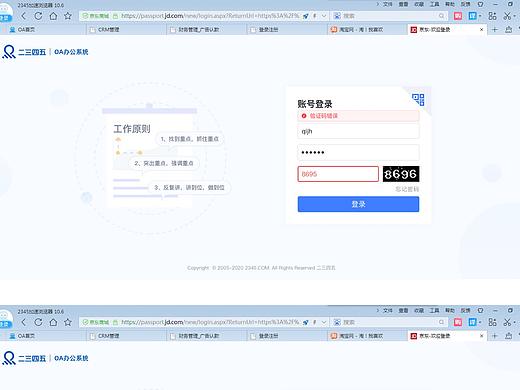Click the captcha input field

pyautogui.click(x=338, y=174)
